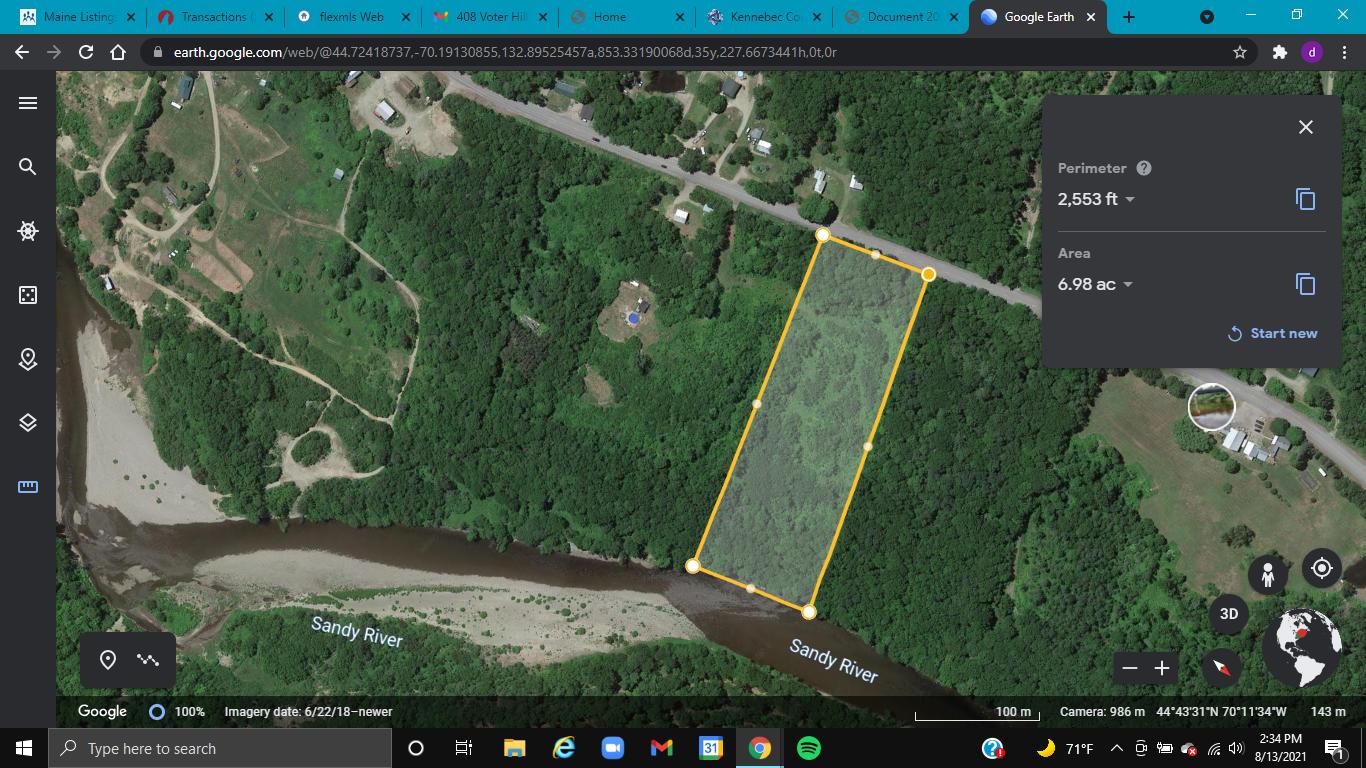Open Windows Start menu

pyautogui.click(x=24, y=748)
